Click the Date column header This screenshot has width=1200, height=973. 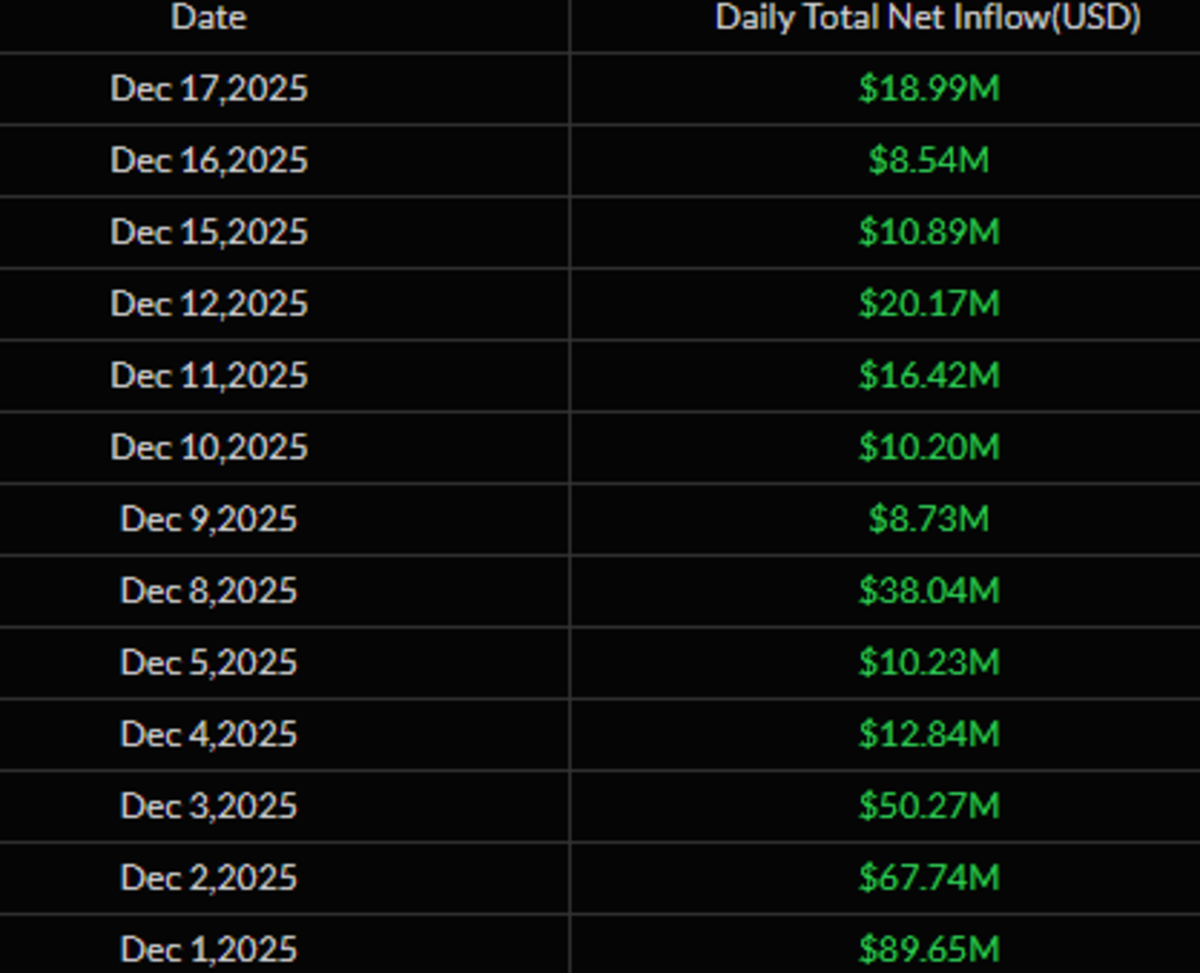(x=209, y=17)
